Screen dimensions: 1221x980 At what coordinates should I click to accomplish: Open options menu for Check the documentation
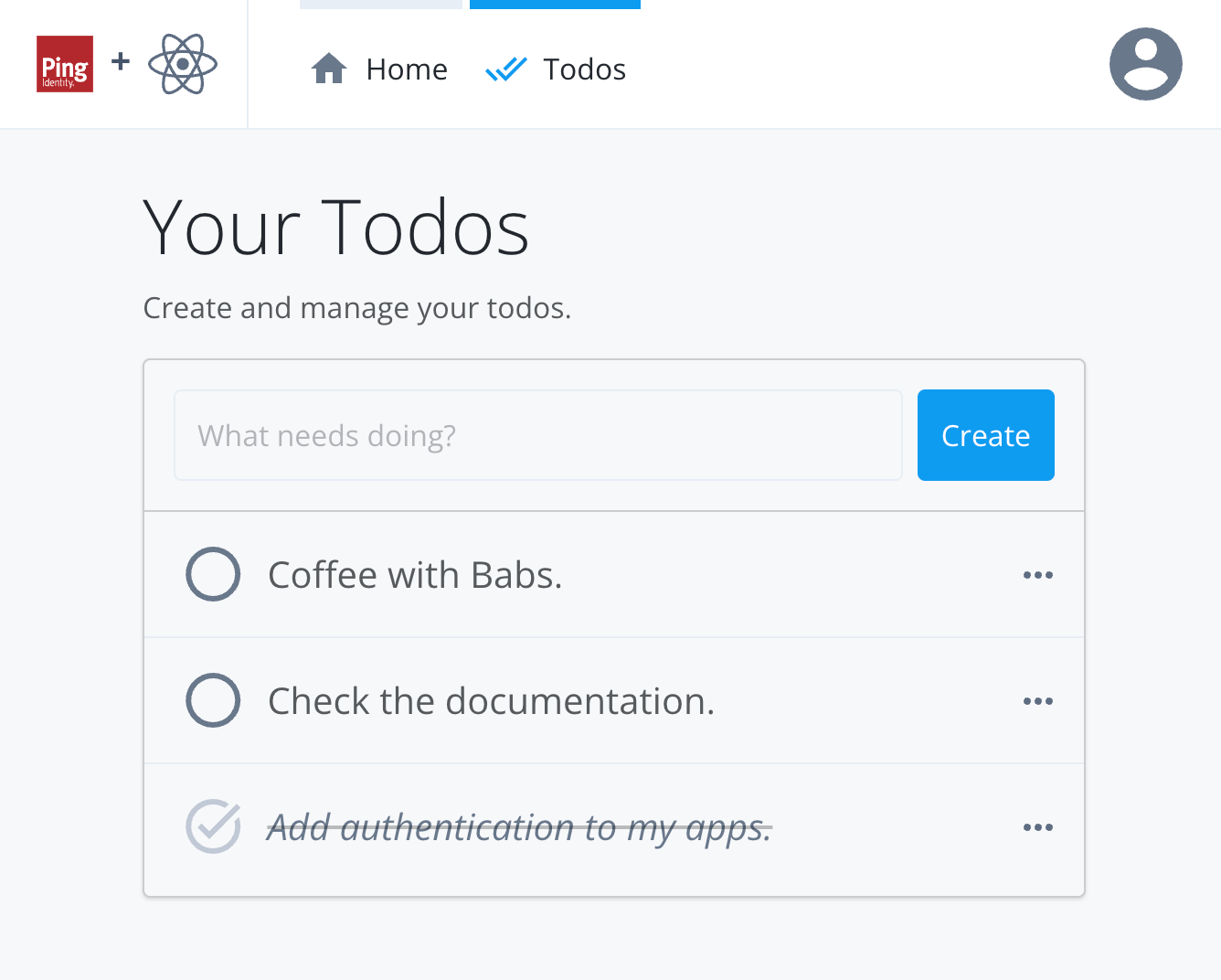1038,700
